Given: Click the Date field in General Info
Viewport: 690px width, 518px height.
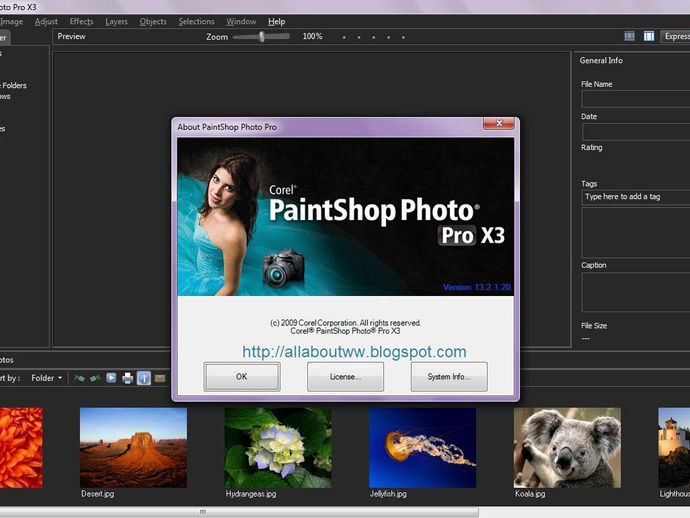Looking at the screenshot, I should (x=636, y=132).
